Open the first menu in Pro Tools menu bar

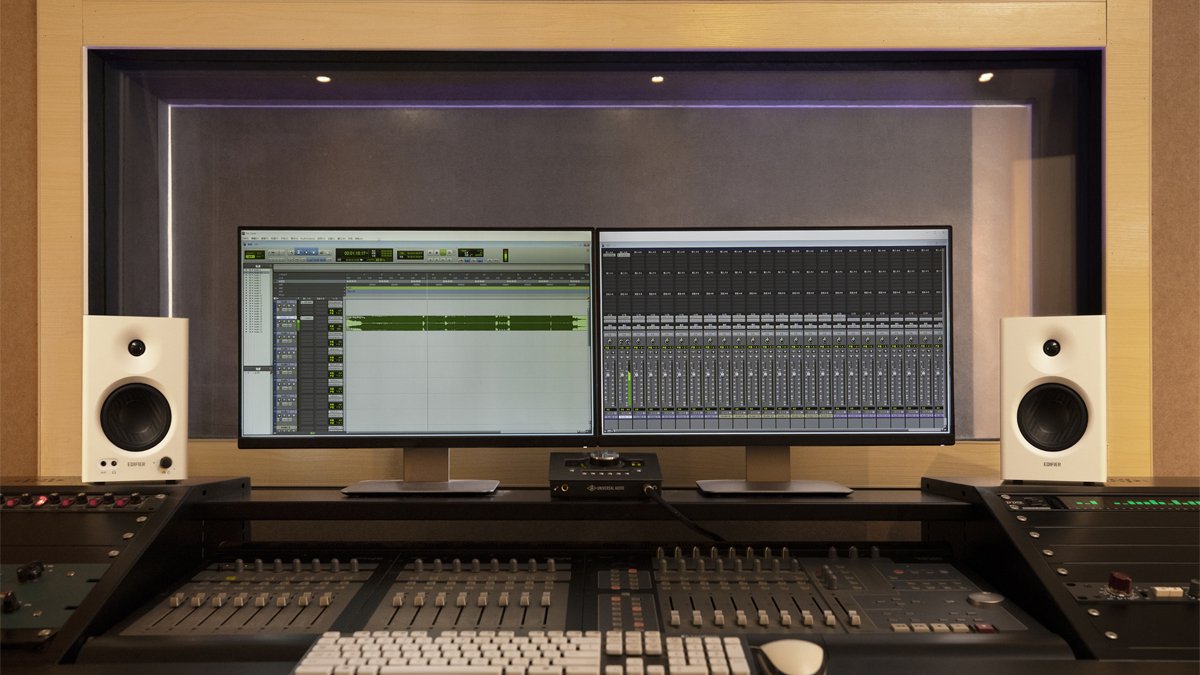(x=246, y=238)
